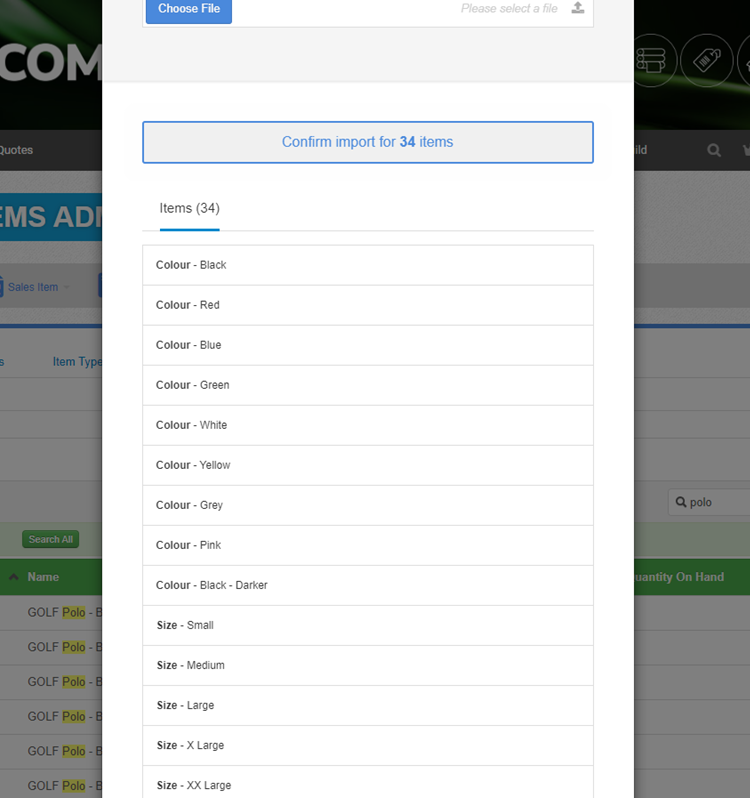Select the 'Colour - White' row
Viewport: 750px width, 798px height.
[368, 425]
